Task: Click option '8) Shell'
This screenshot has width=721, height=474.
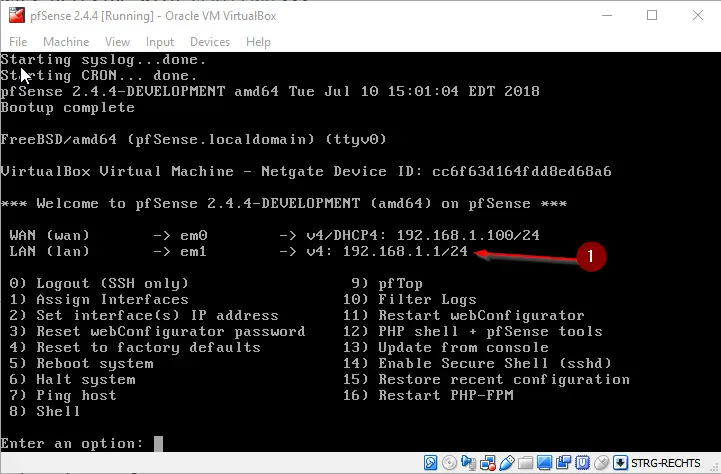Action: (45, 411)
